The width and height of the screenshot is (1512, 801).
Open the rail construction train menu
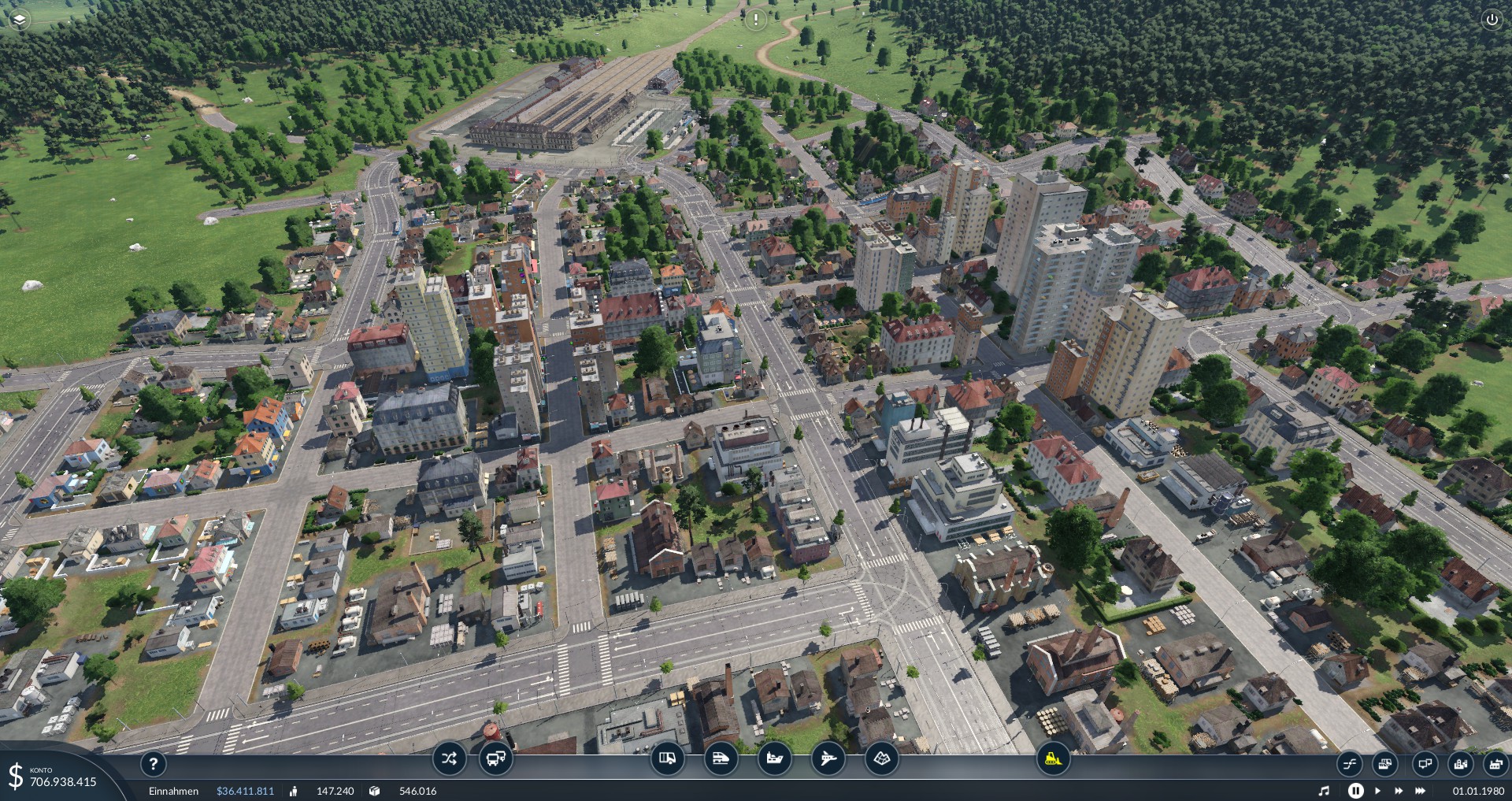[721, 759]
